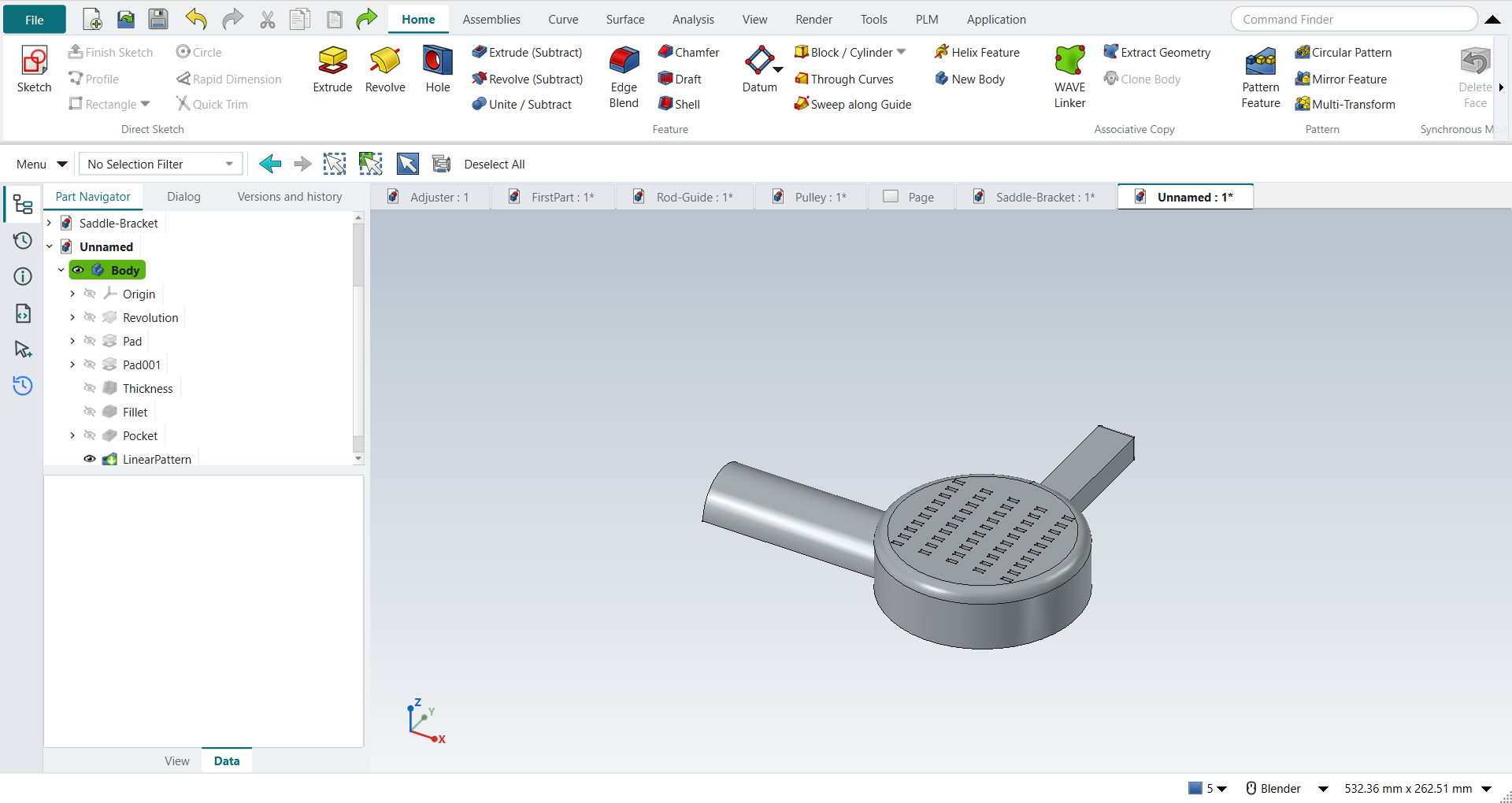Open the Analysis ribbon tab
Screen dimensions: 1512x803
pyautogui.click(x=693, y=19)
